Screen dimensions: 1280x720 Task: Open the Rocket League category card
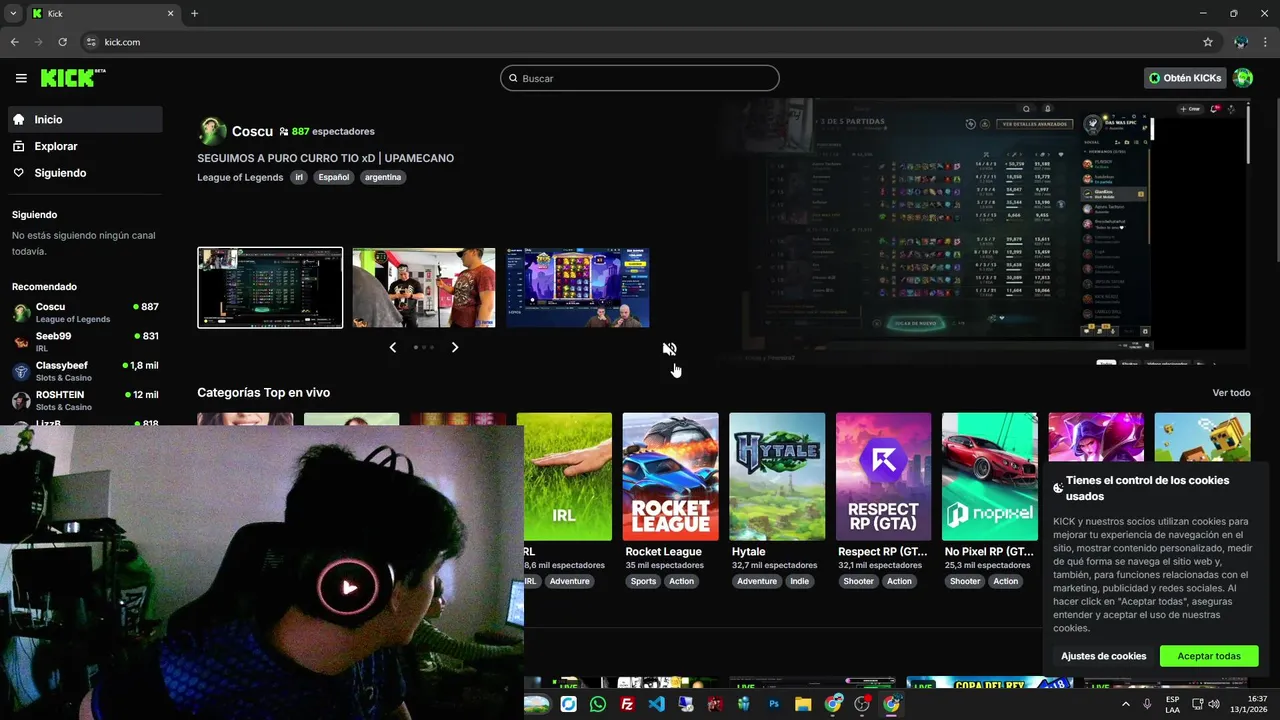(670, 477)
